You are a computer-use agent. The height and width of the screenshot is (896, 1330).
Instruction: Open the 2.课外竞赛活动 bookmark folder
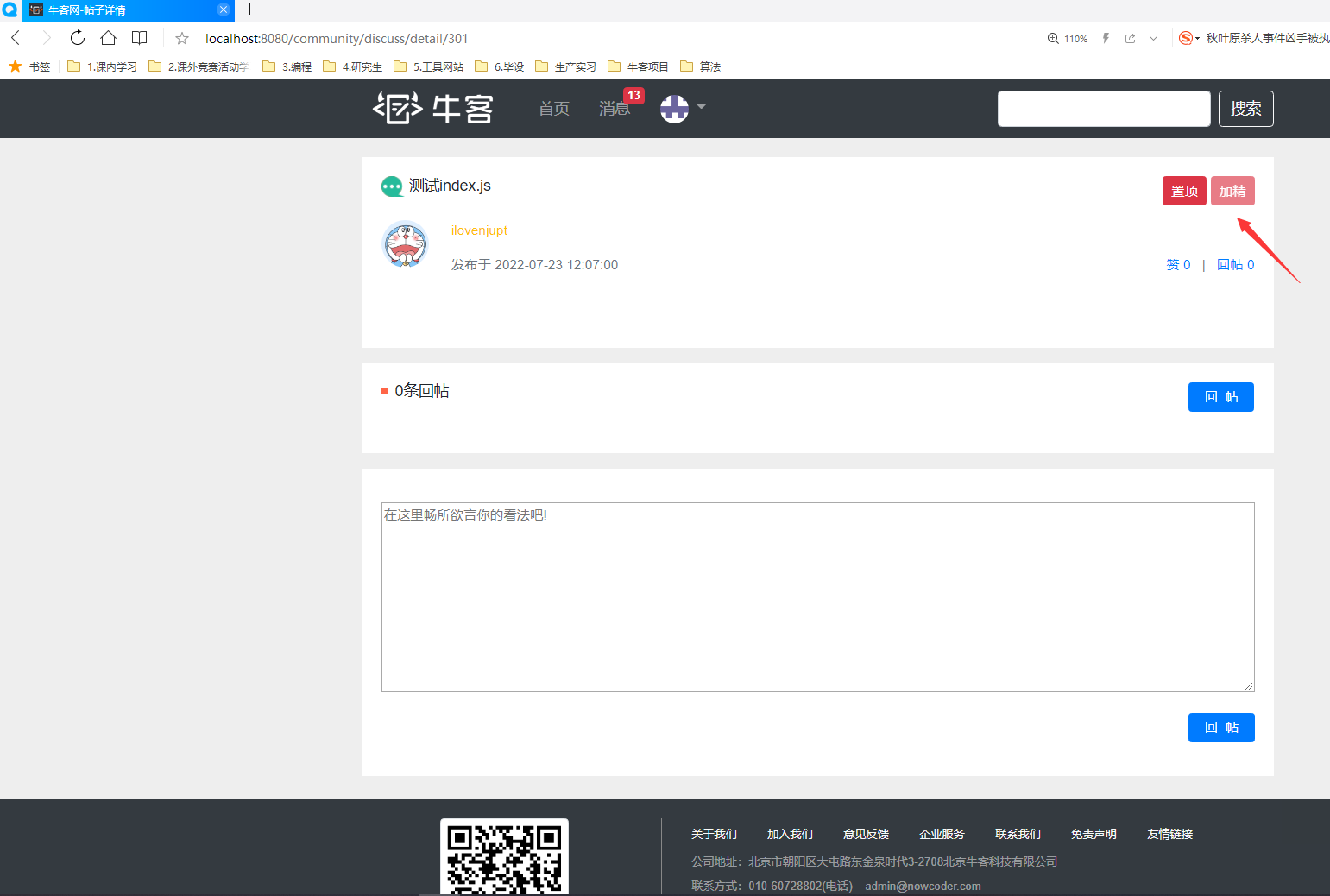199,66
